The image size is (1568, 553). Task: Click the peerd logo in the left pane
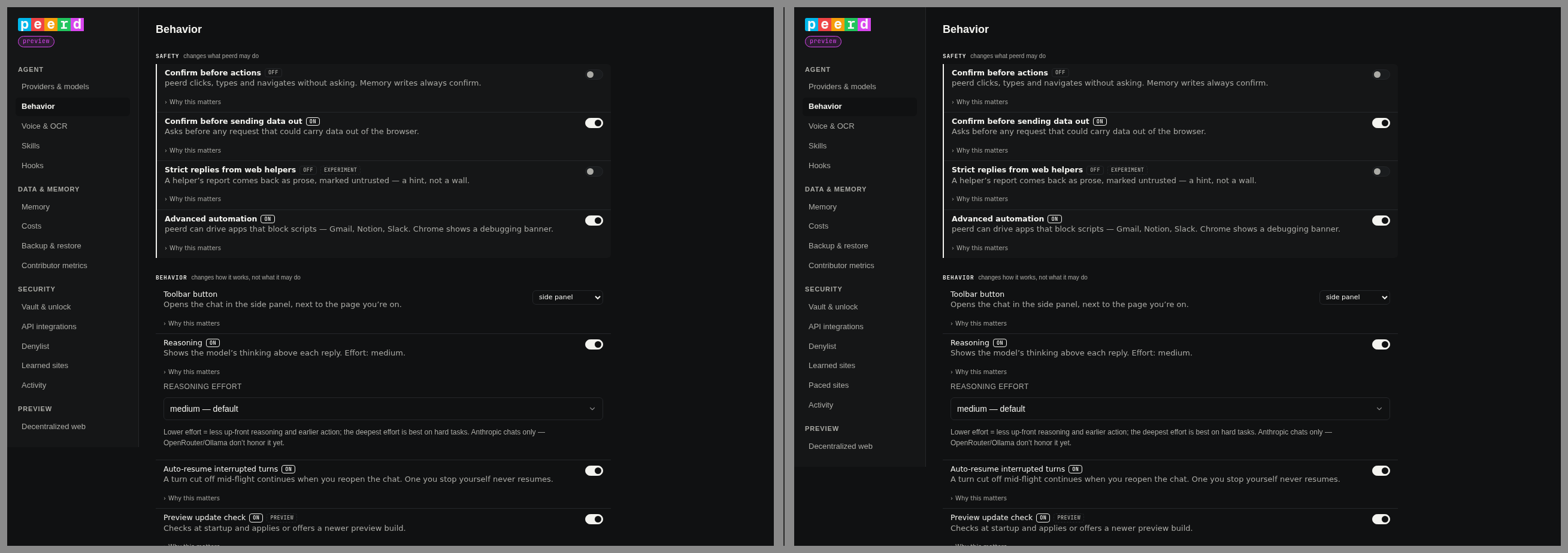tap(51, 25)
